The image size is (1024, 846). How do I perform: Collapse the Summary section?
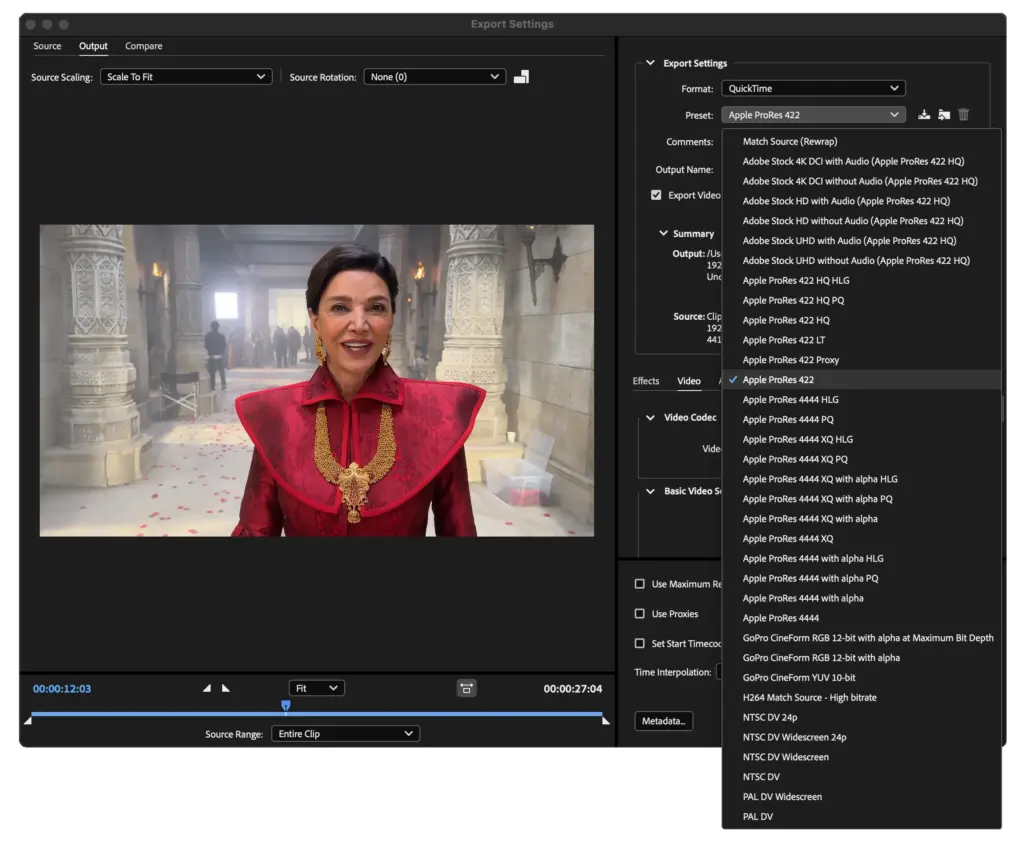(x=664, y=233)
